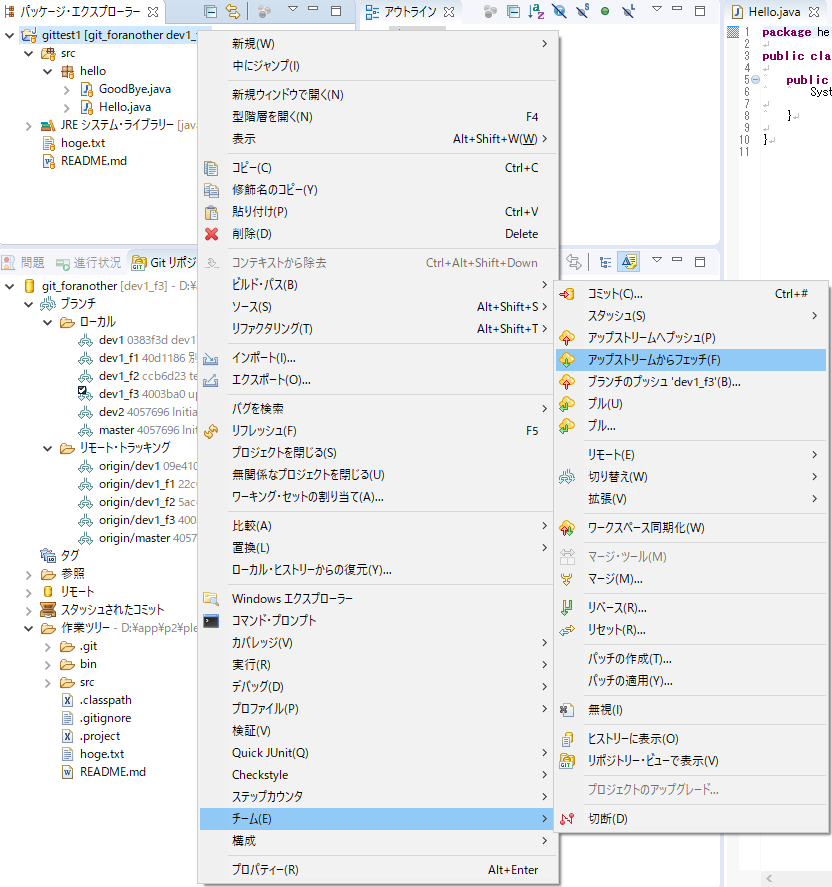Toggle hide non-public members green dot icon

click(x=605, y=11)
